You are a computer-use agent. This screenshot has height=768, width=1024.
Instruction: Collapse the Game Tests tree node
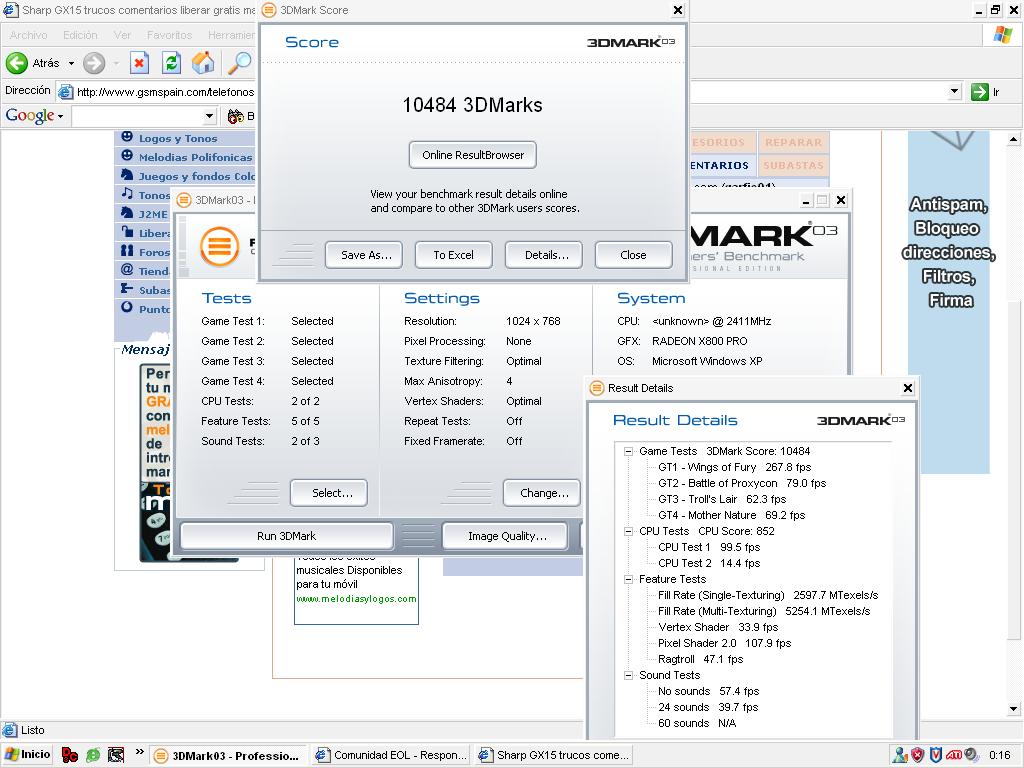(x=629, y=451)
